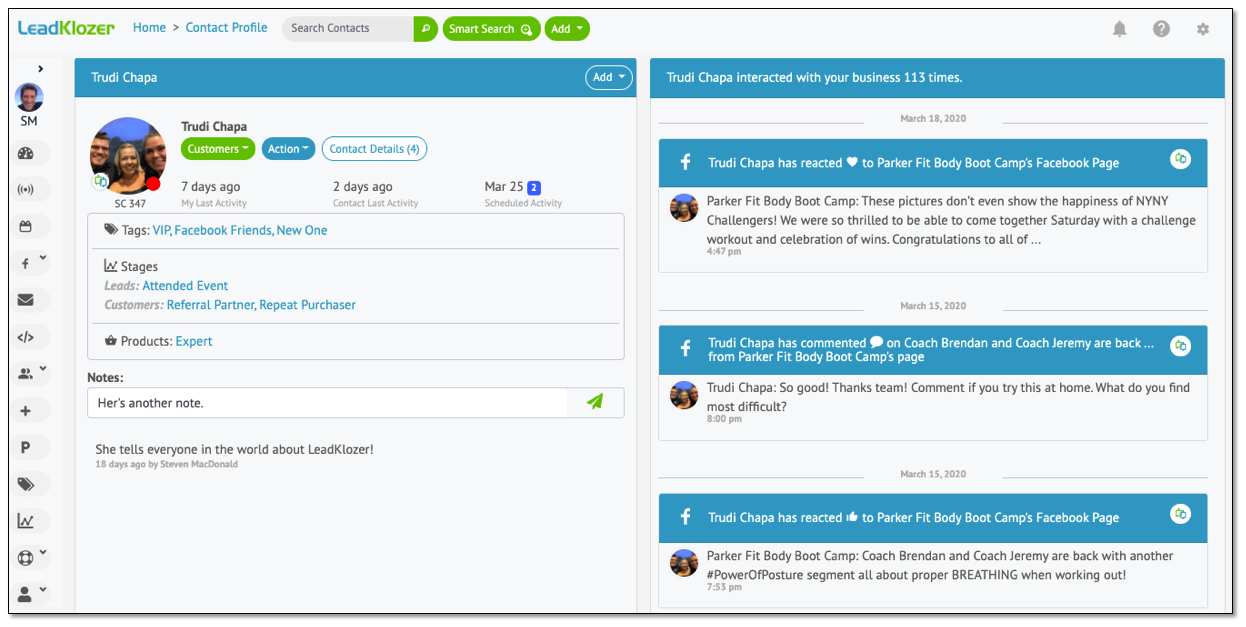Click the 'She tells everyone in the world' note
Screen dimensions: 1246x627
[x=234, y=449]
